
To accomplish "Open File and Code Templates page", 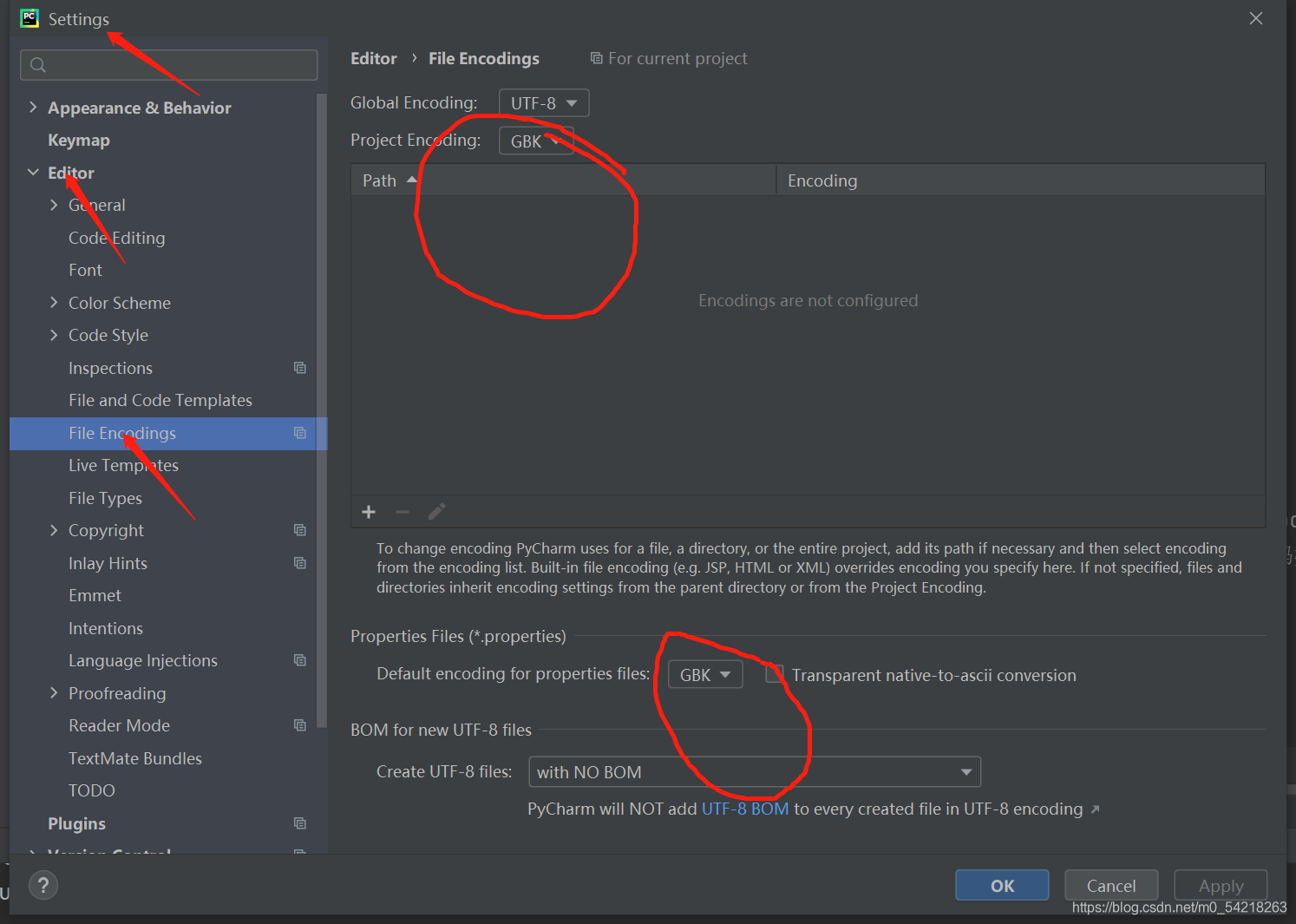I will [x=160, y=400].
